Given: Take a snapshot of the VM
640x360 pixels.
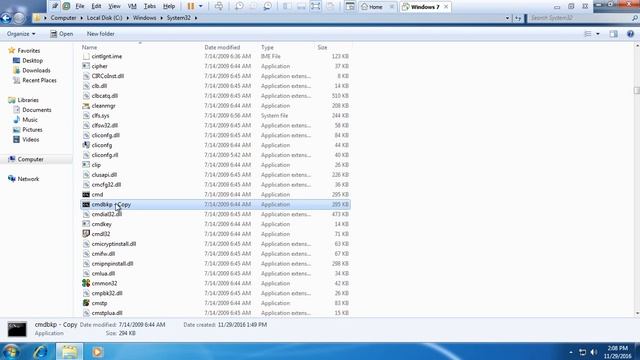Looking at the screenshot, I should (239, 6).
